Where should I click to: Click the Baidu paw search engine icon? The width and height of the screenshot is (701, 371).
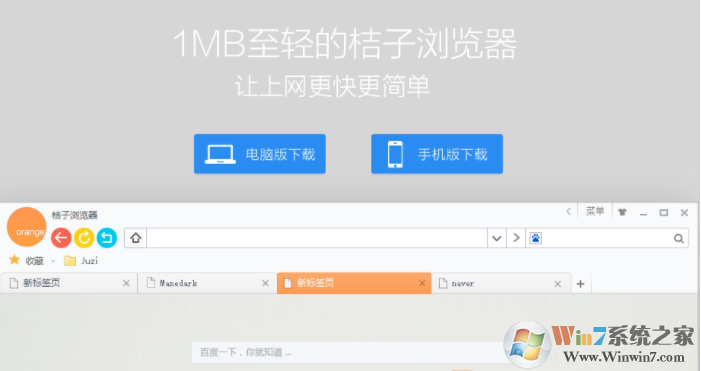(536, 238)
